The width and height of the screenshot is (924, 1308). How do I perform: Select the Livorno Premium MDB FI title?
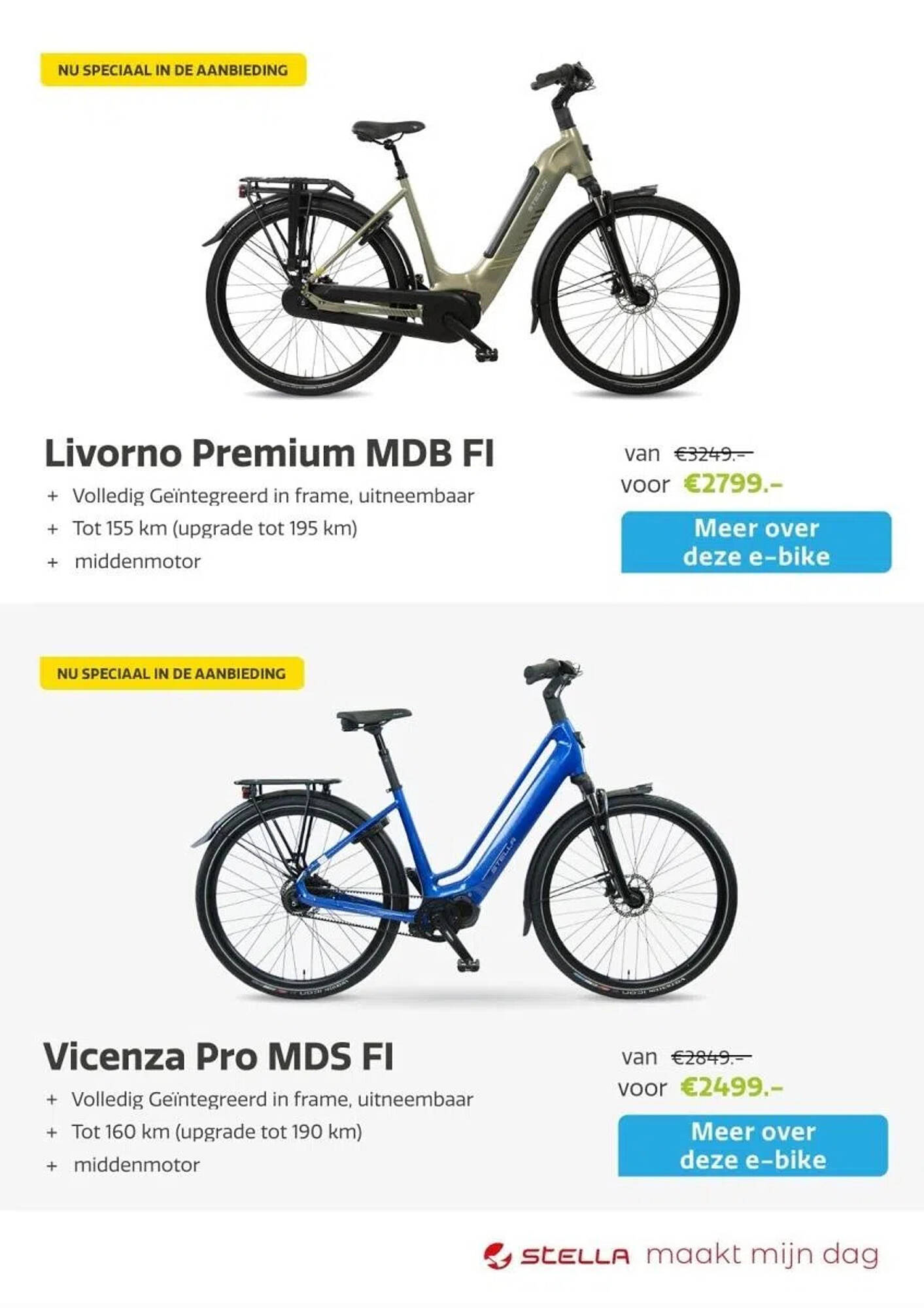(x=269, y=453)
